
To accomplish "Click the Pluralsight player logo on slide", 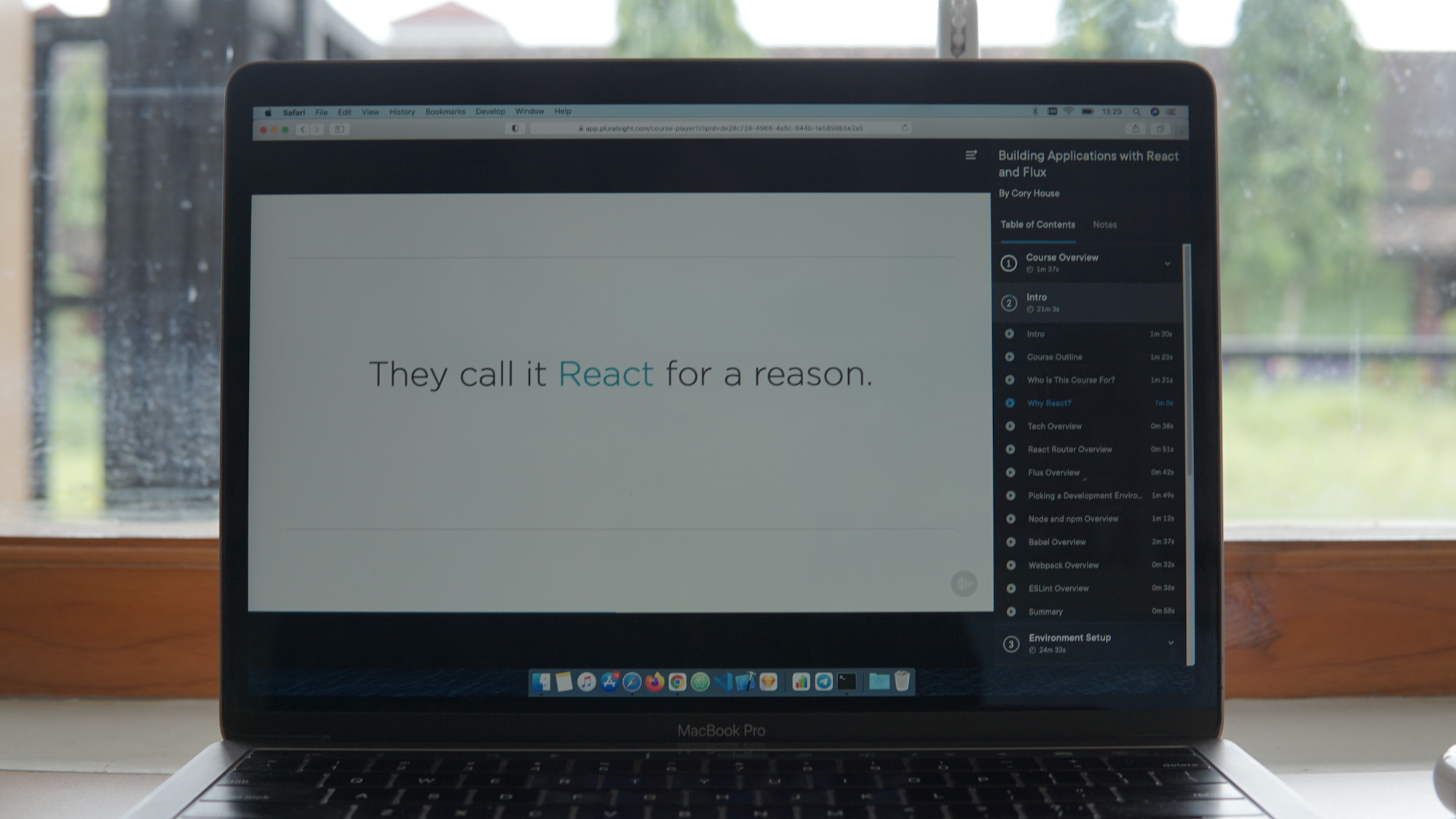I will (964, 583).
